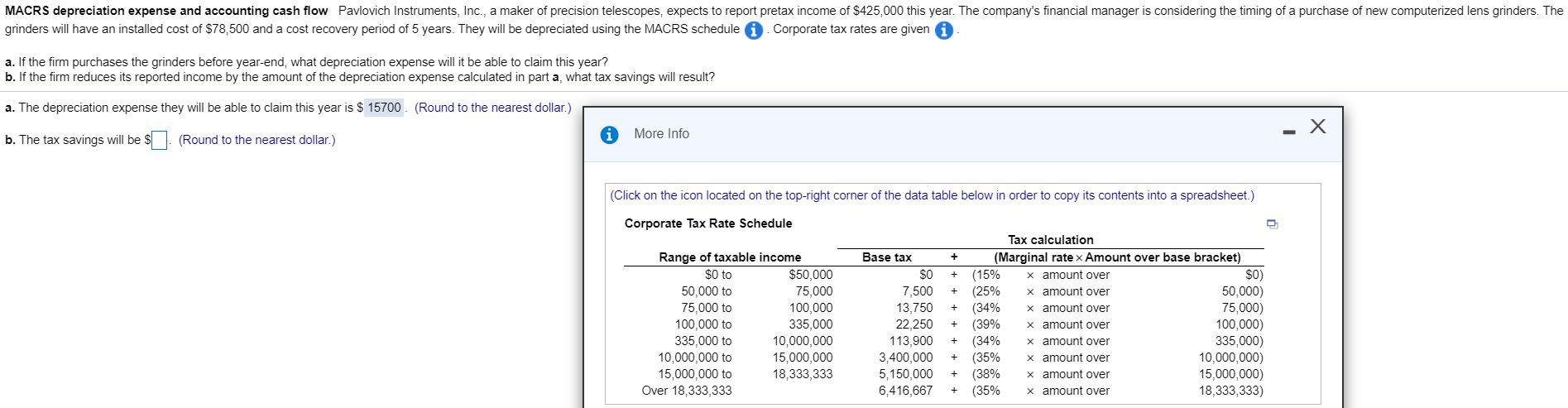The width and height of the screenshot is (1568, 408).
Task: Click the 15% marginal rate cell
Action: click(986, 275)
